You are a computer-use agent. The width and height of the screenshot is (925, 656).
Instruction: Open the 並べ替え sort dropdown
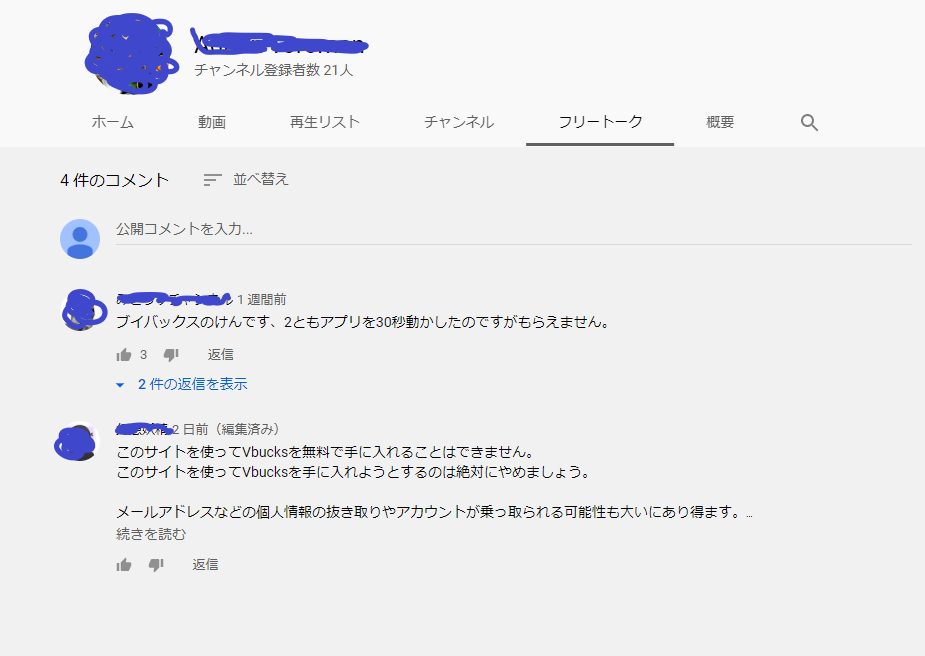[246, 179]
